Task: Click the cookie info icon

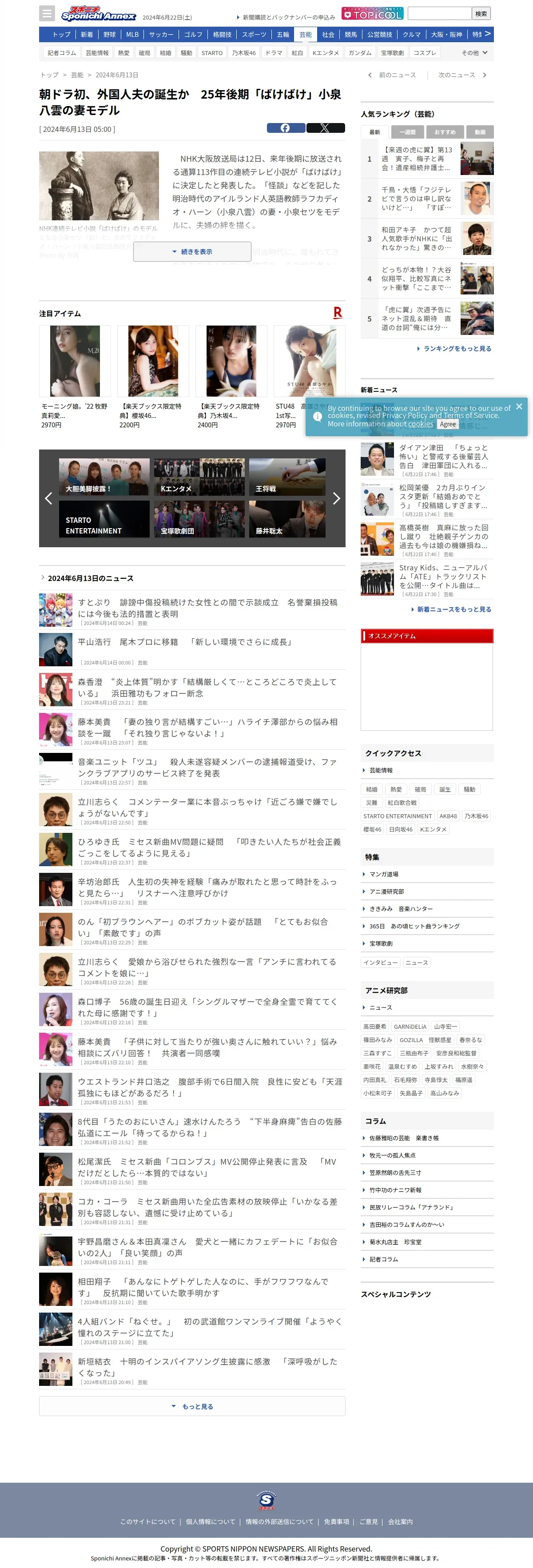Action: 317,416
